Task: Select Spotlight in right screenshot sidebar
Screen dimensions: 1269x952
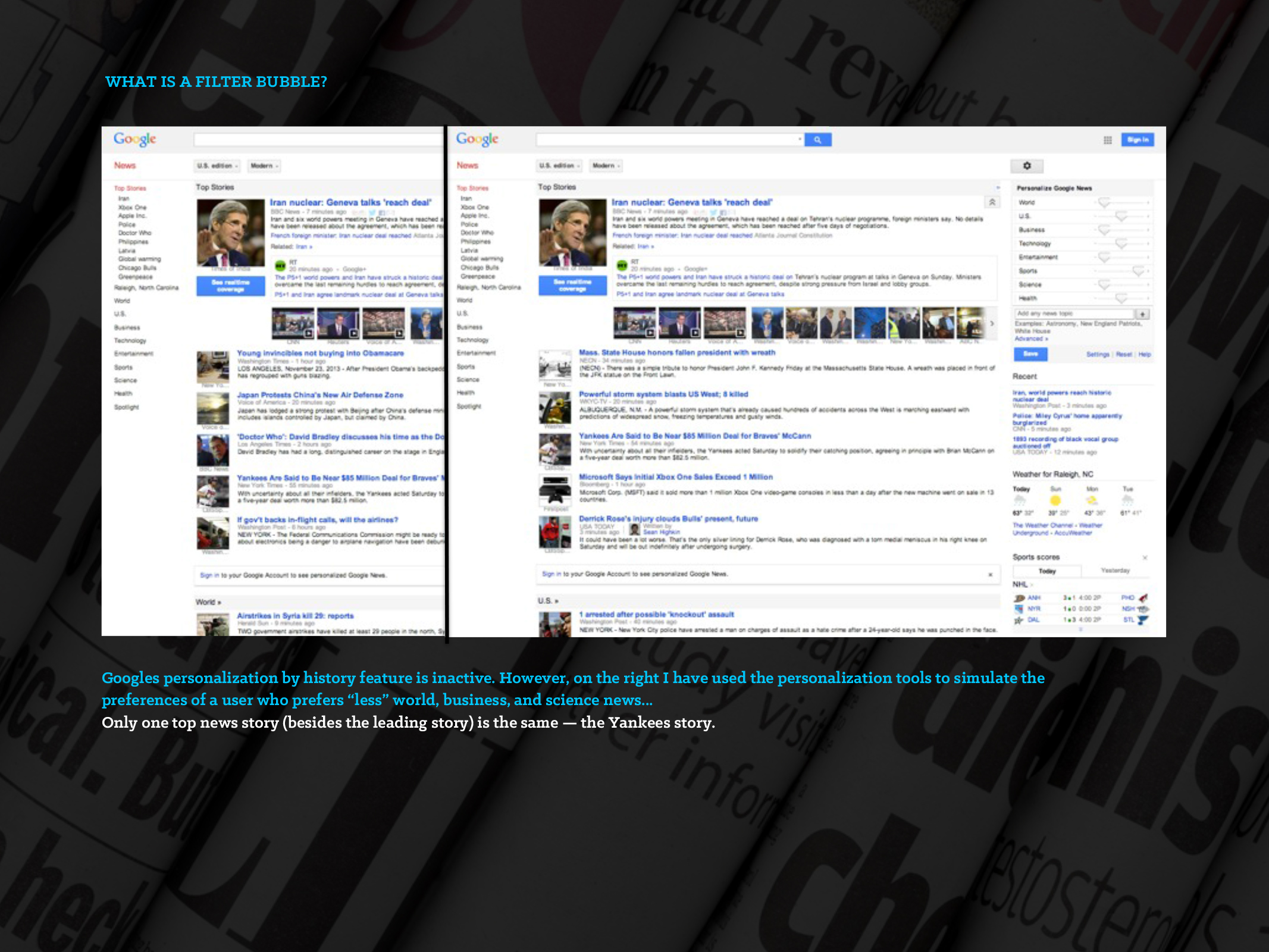Action: [469, 406]
